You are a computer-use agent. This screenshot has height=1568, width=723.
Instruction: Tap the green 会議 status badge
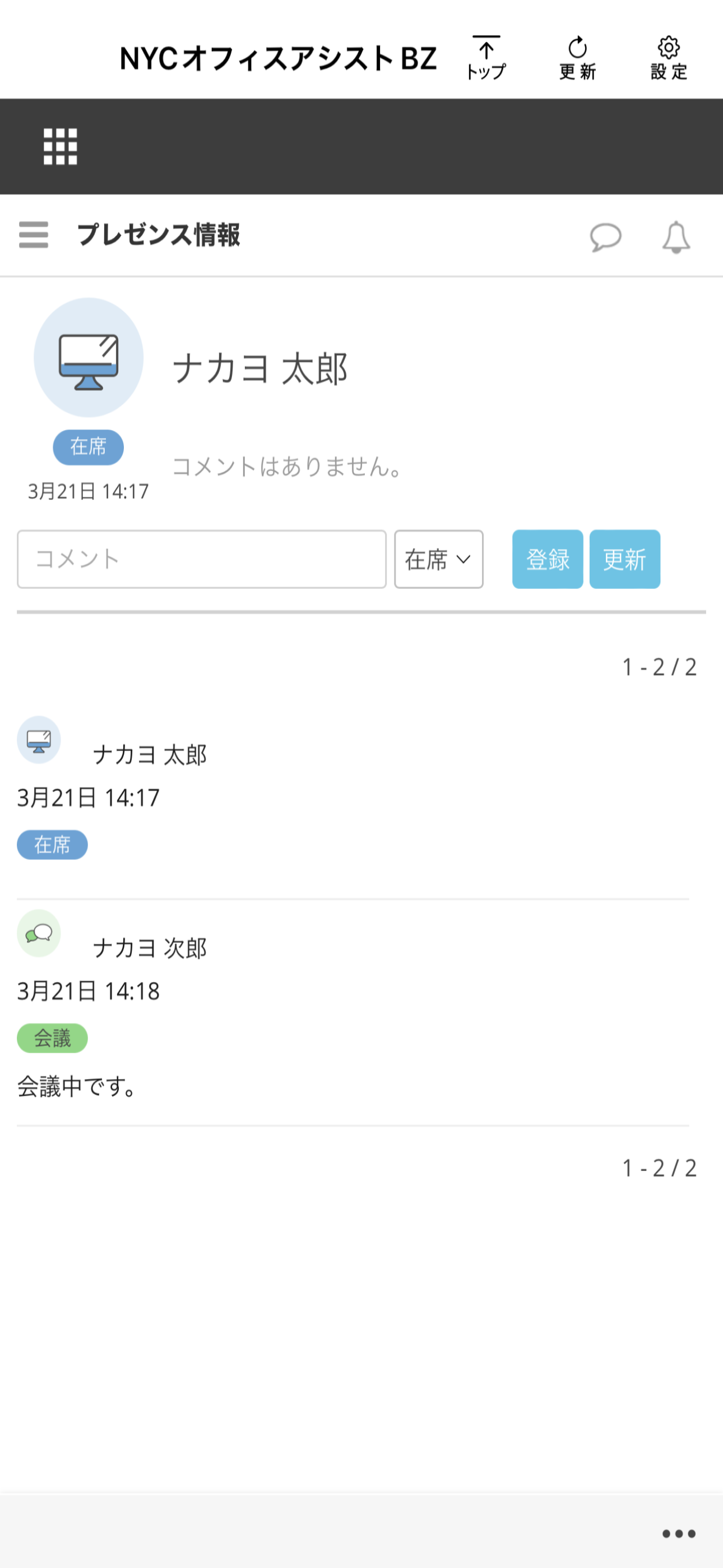(x=52, y=1038)
